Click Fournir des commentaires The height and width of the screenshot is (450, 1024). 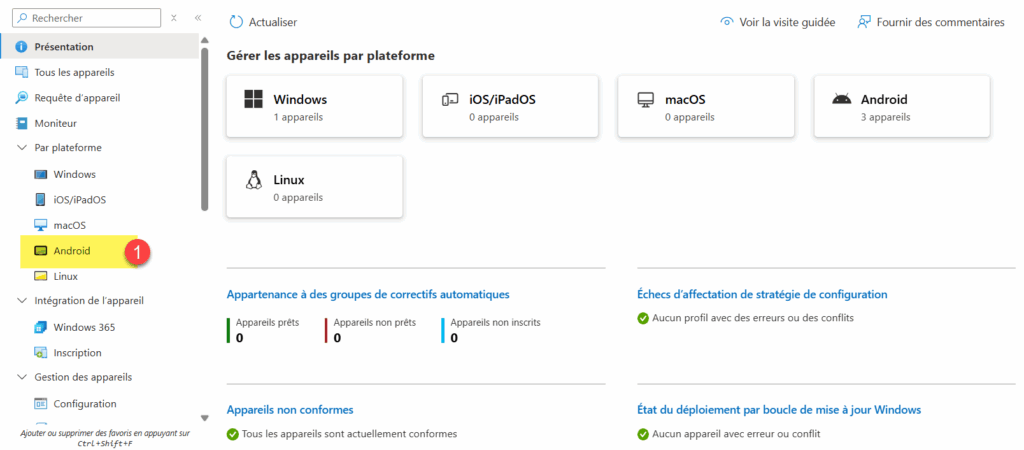tap(931, 22)
